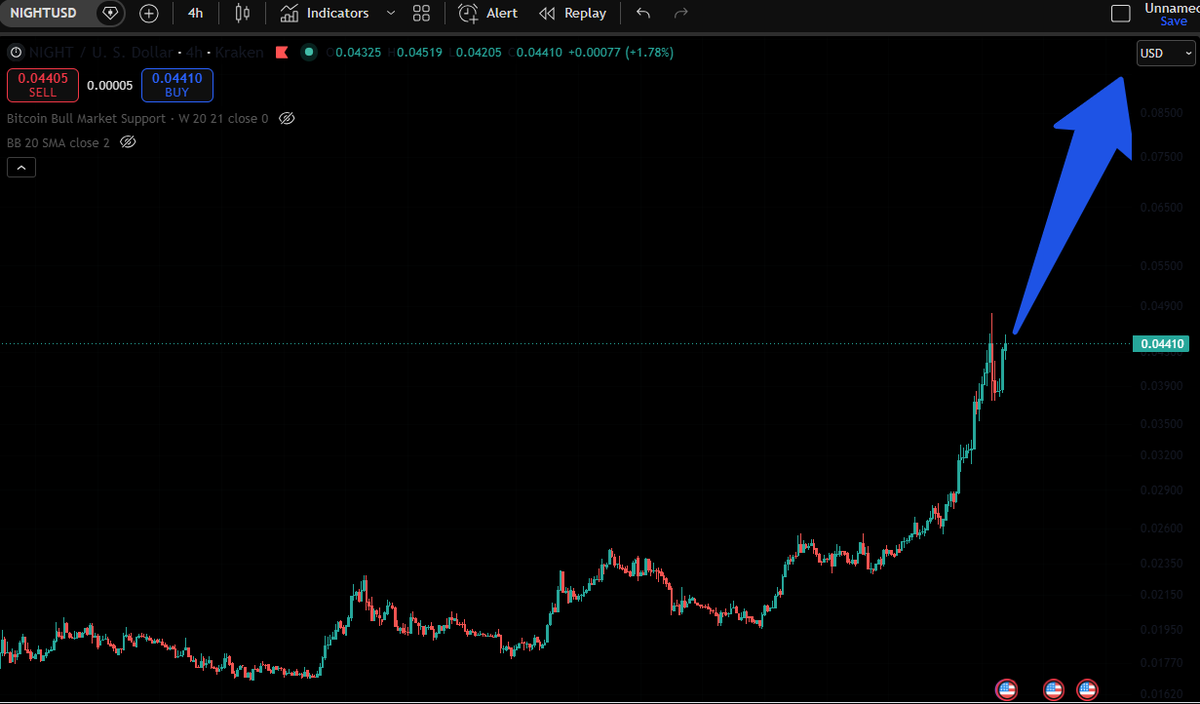Start bar Replay mode
The width and height of the screenshot is (1200, 704).
tap(573, 13)
